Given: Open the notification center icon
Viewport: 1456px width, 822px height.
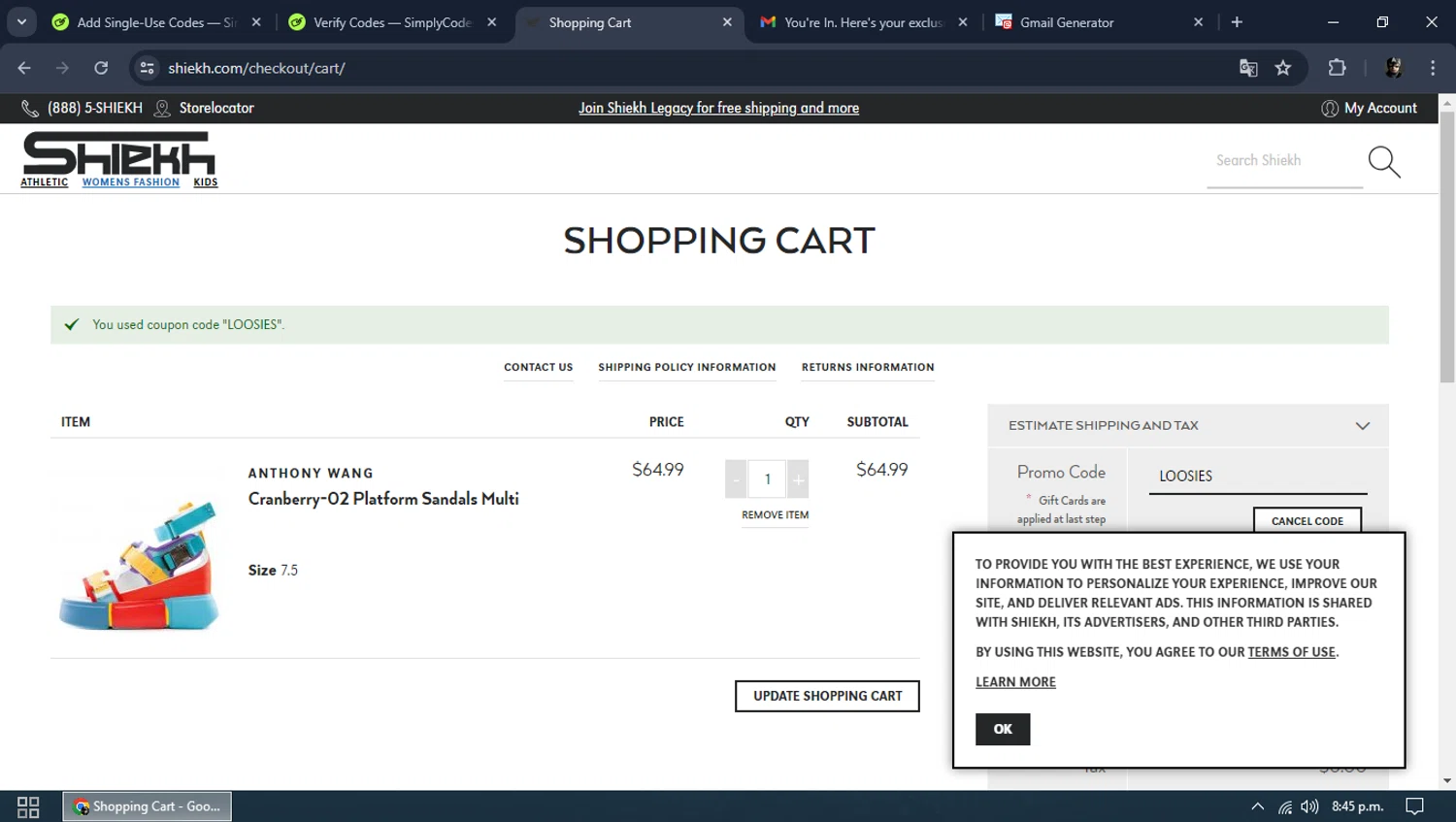Looking at the screenshot, I should tap(1415, 806).
